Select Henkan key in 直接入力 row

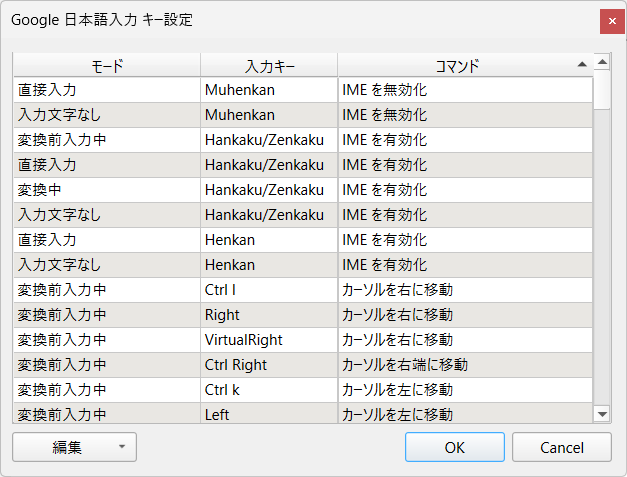[269, 240]
